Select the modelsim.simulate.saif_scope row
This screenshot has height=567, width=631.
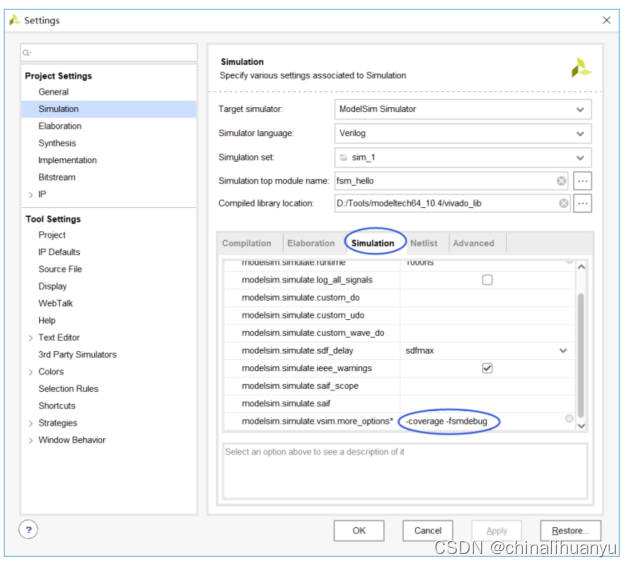(x=399, y=386)
